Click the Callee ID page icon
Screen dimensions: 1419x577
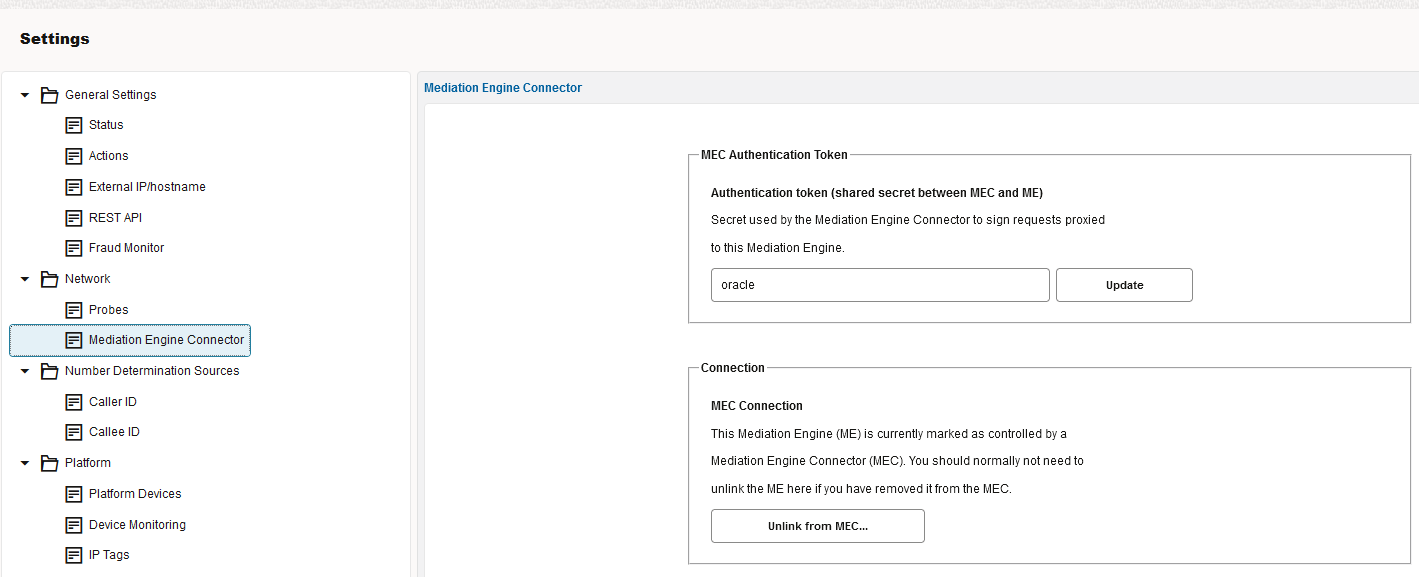pos(73,432)
